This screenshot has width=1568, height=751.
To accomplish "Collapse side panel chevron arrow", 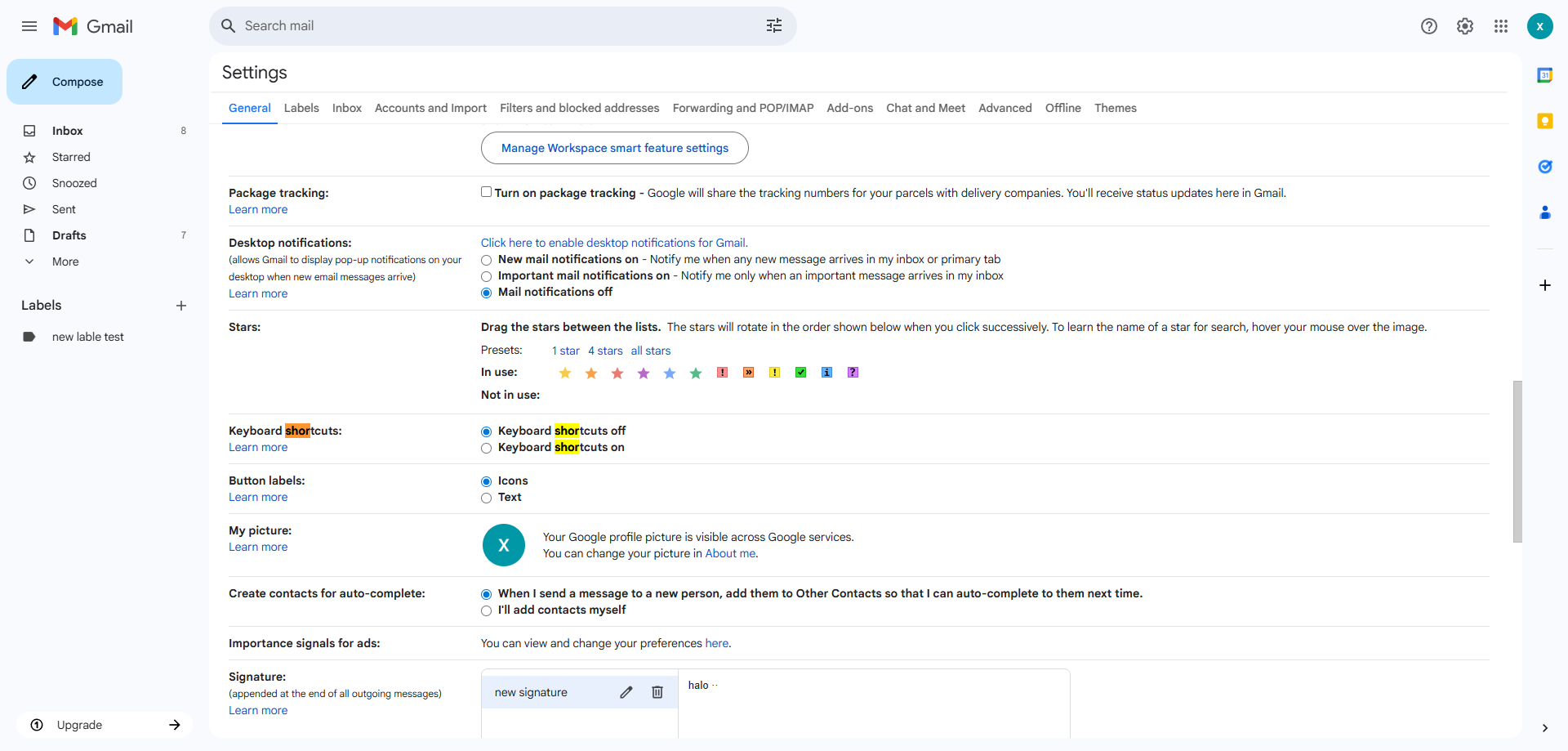I will pos(1545,727).
